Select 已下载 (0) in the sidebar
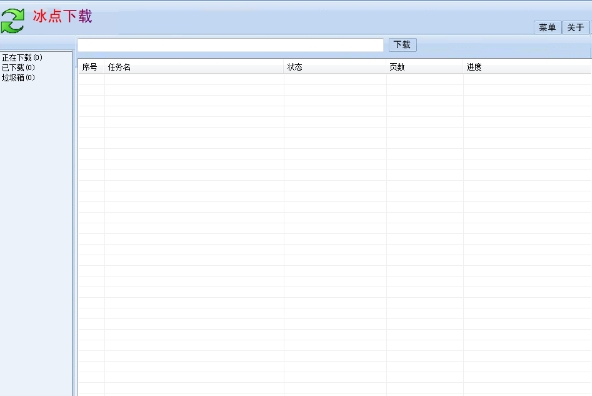The image size is (592, 396). [x=18, y=67]
